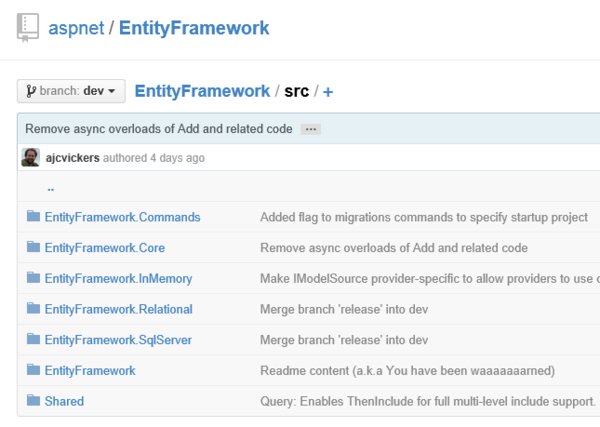Click the plus icon to create new file
This screenshot has width=600, height=427.
328,92
